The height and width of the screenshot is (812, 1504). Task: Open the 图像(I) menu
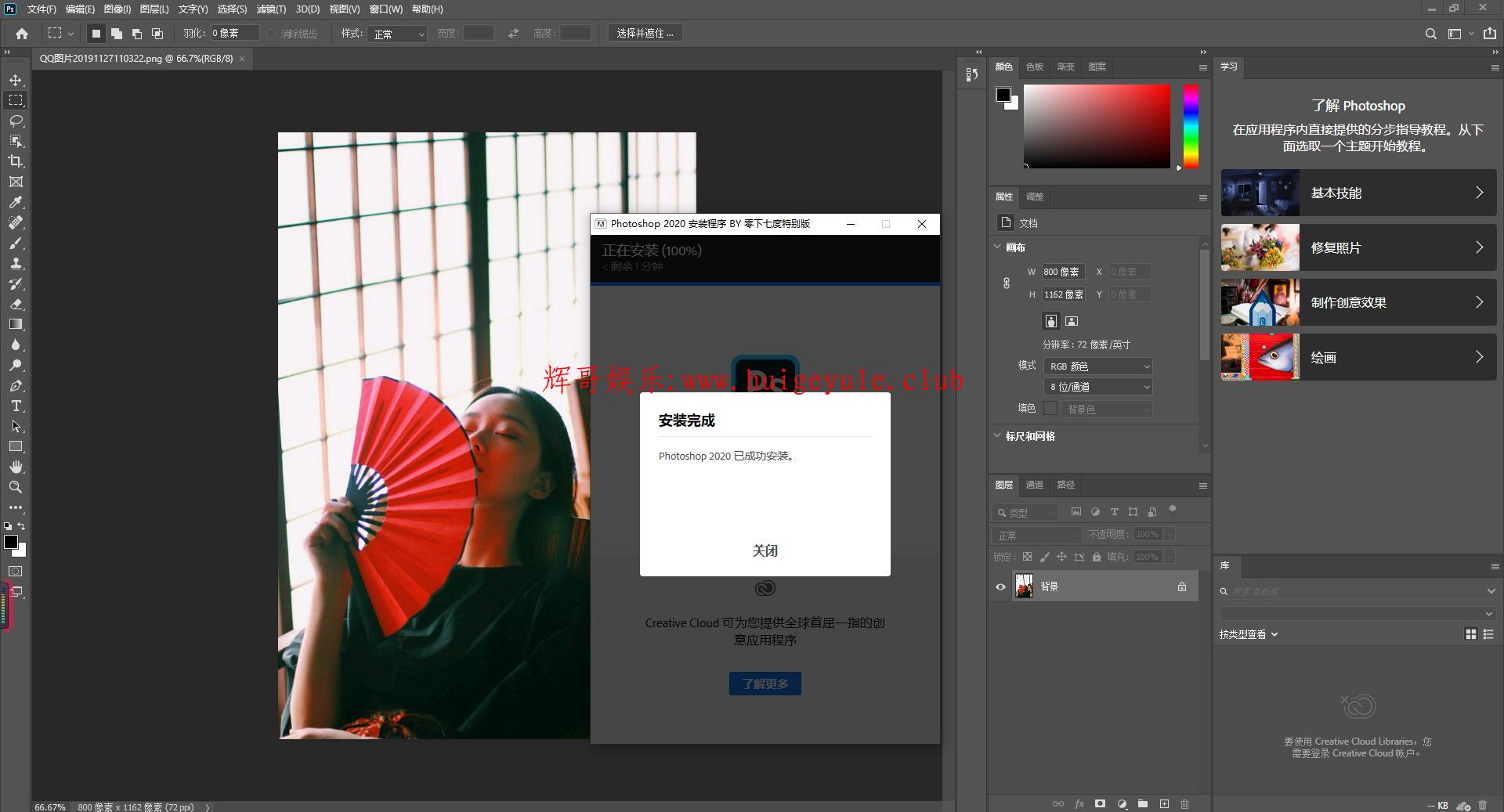pyautogui.click(x=117, y=9)
